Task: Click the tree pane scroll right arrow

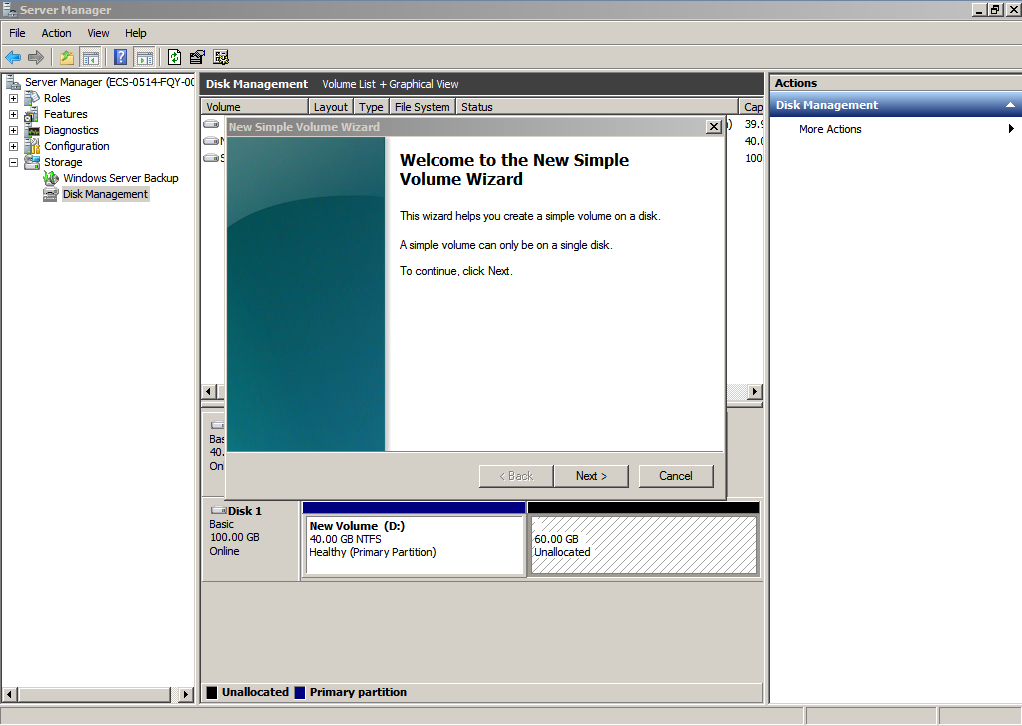Action: [186, 695]
